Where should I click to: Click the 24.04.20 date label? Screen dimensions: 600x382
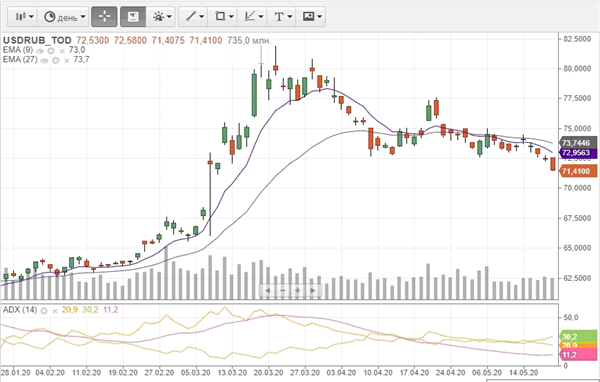pyautogui.click(x=450, y=372)
